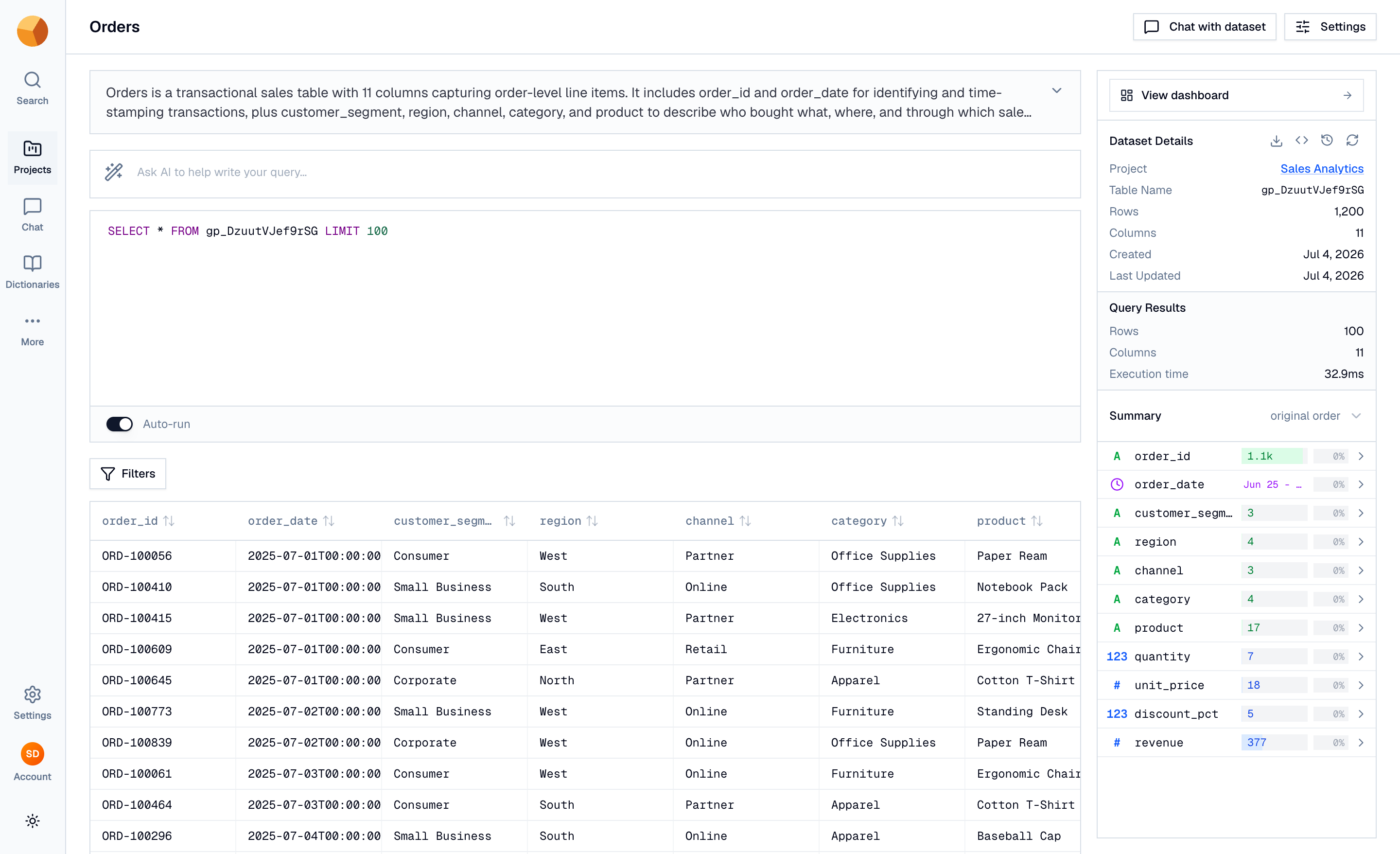Sort by order_id column

tap(169, 521)
